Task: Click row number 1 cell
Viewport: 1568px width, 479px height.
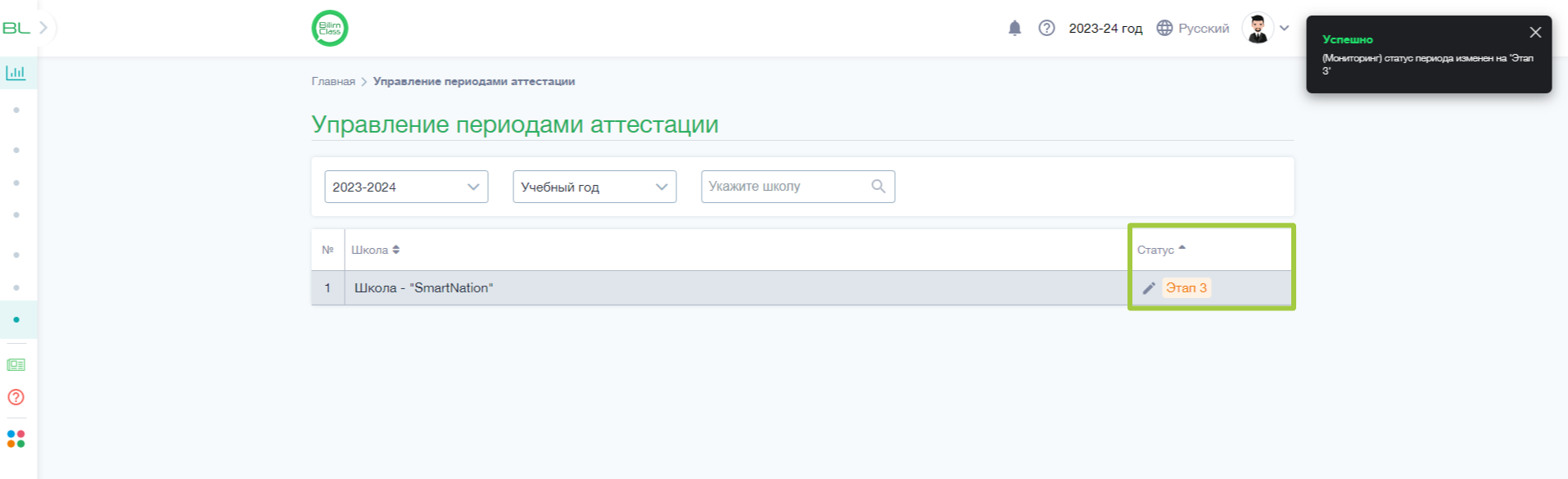Action: tap(328, 288)
